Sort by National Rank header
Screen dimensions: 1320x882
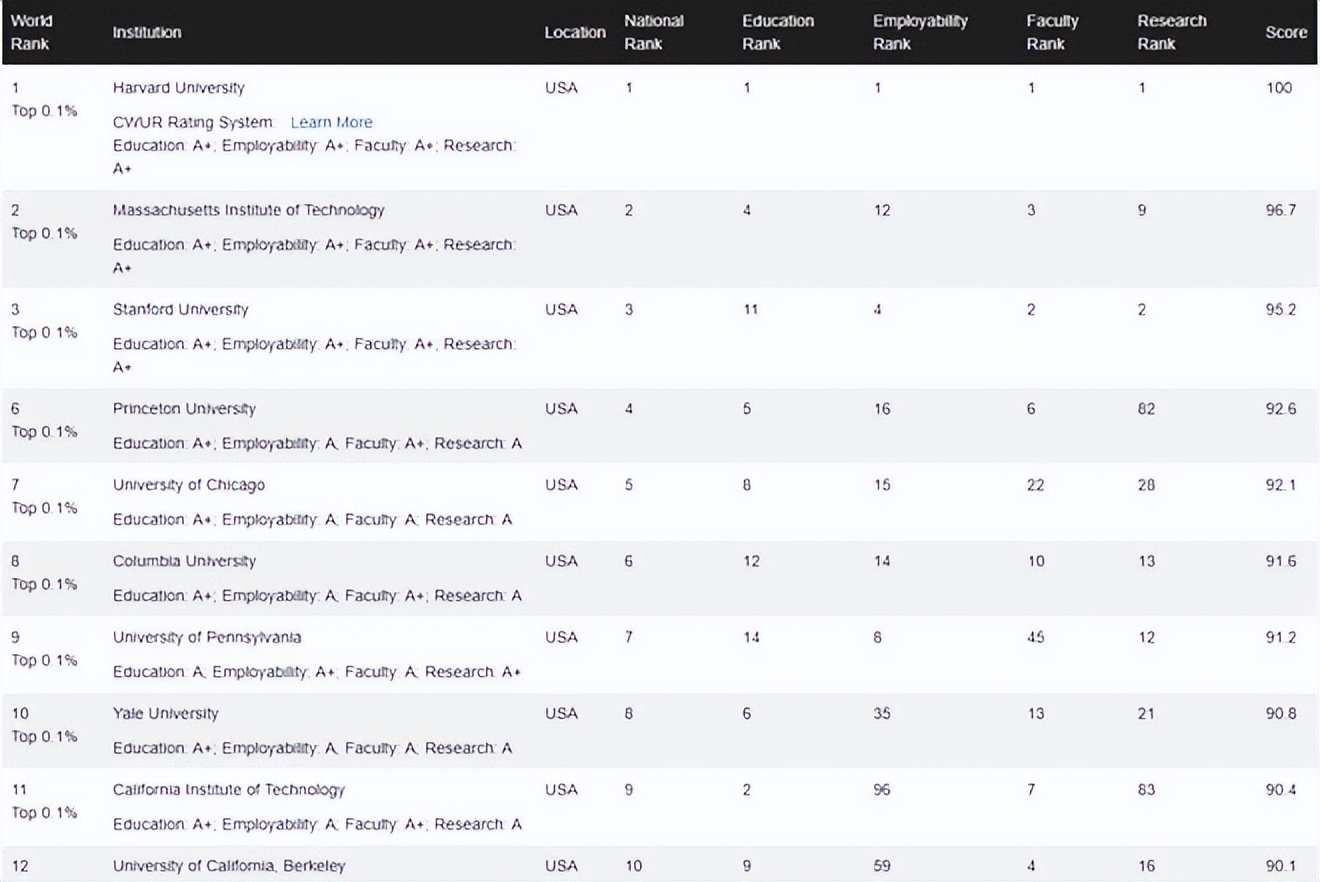point(653,32)
